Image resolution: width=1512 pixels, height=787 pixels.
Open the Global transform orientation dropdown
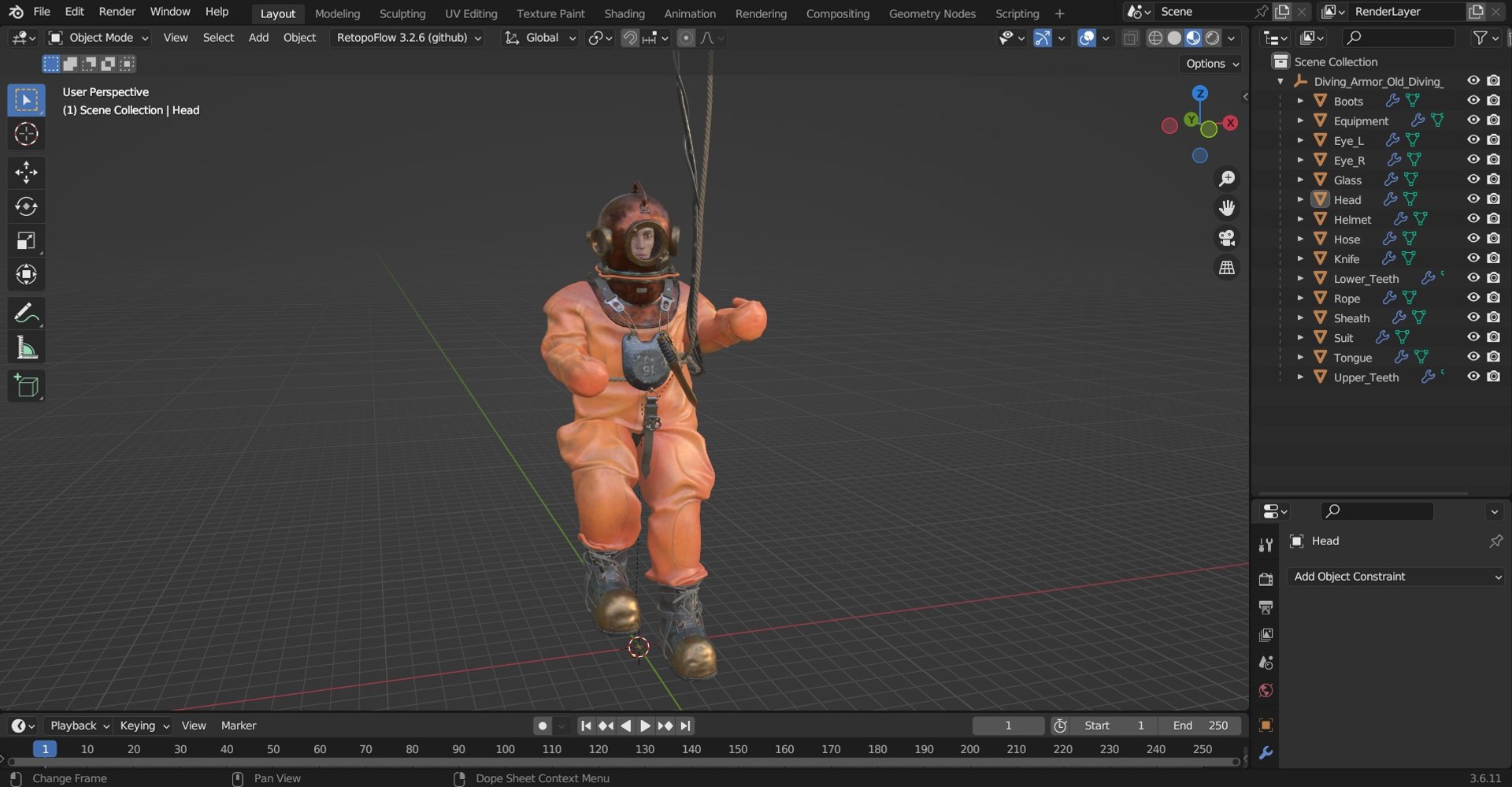tap(540, 38)
